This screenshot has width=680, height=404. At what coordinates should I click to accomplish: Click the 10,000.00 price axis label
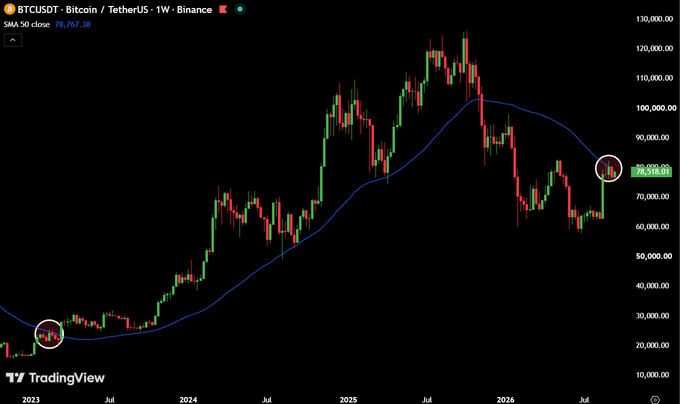tap(652, 375)
